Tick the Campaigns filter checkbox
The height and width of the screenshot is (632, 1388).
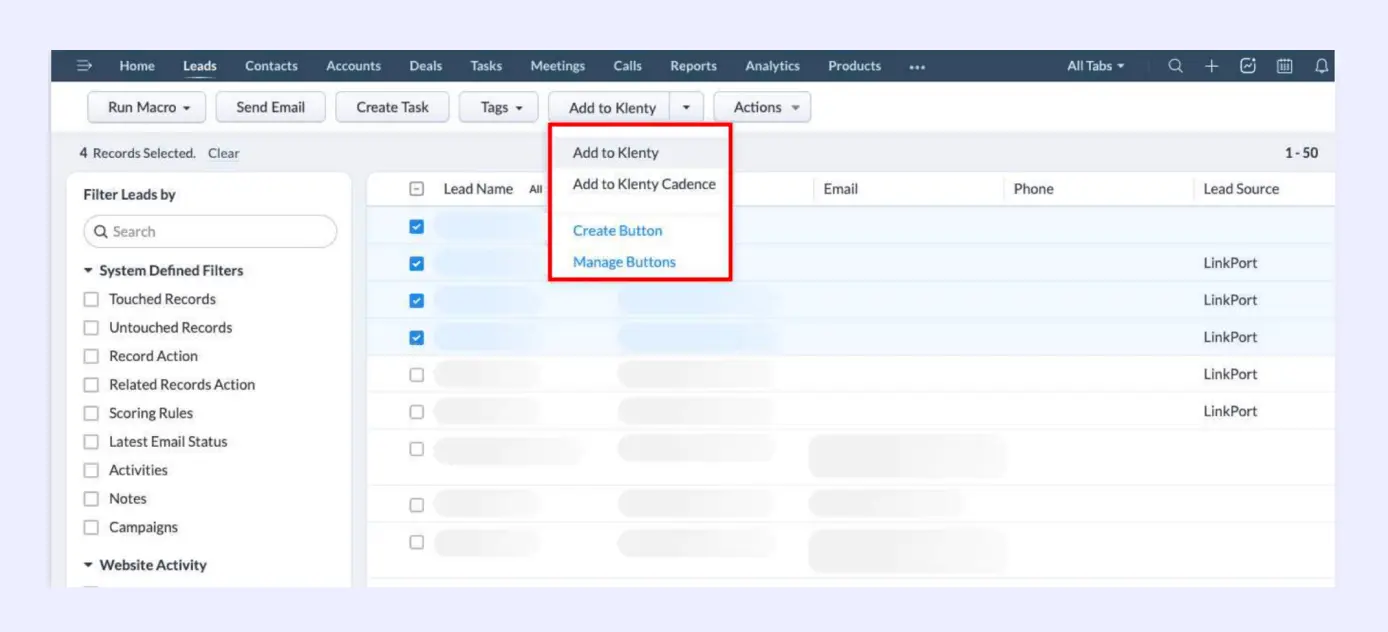[x=92, y=527]
